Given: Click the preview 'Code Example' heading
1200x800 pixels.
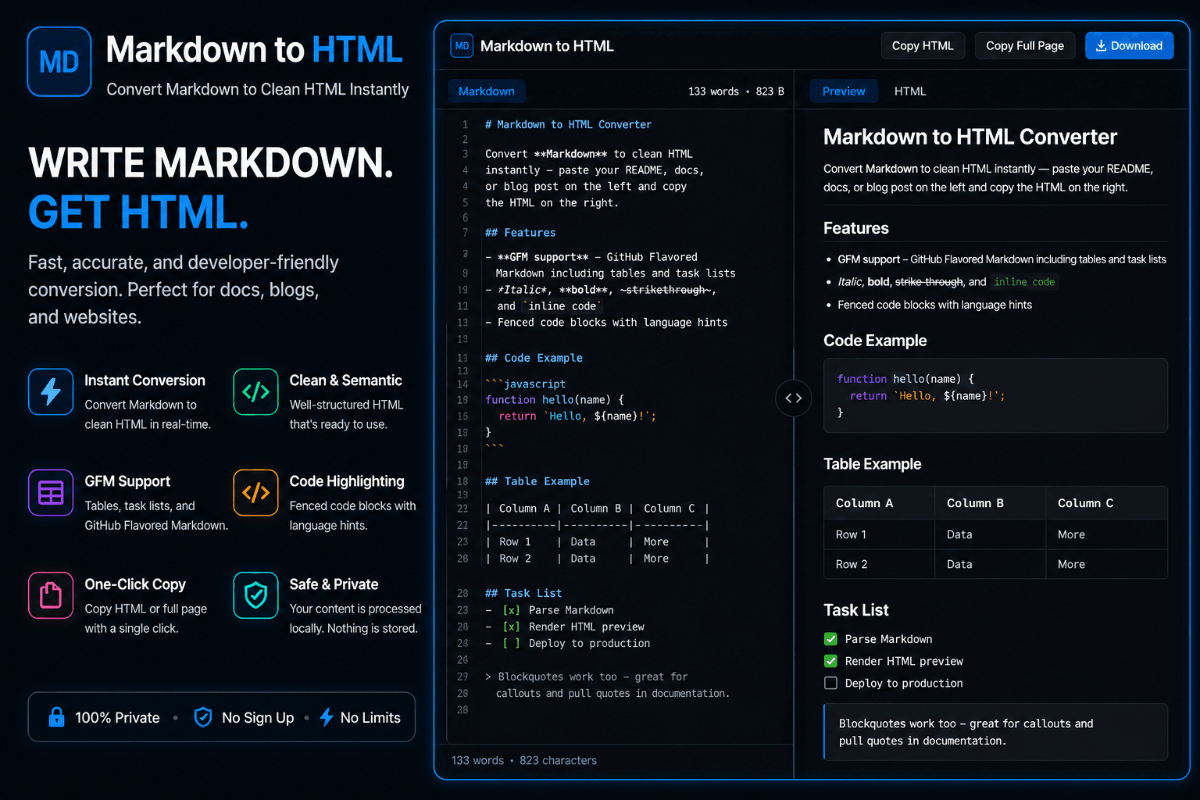Looking at the screenshot, I should click(x=875, y=340).
